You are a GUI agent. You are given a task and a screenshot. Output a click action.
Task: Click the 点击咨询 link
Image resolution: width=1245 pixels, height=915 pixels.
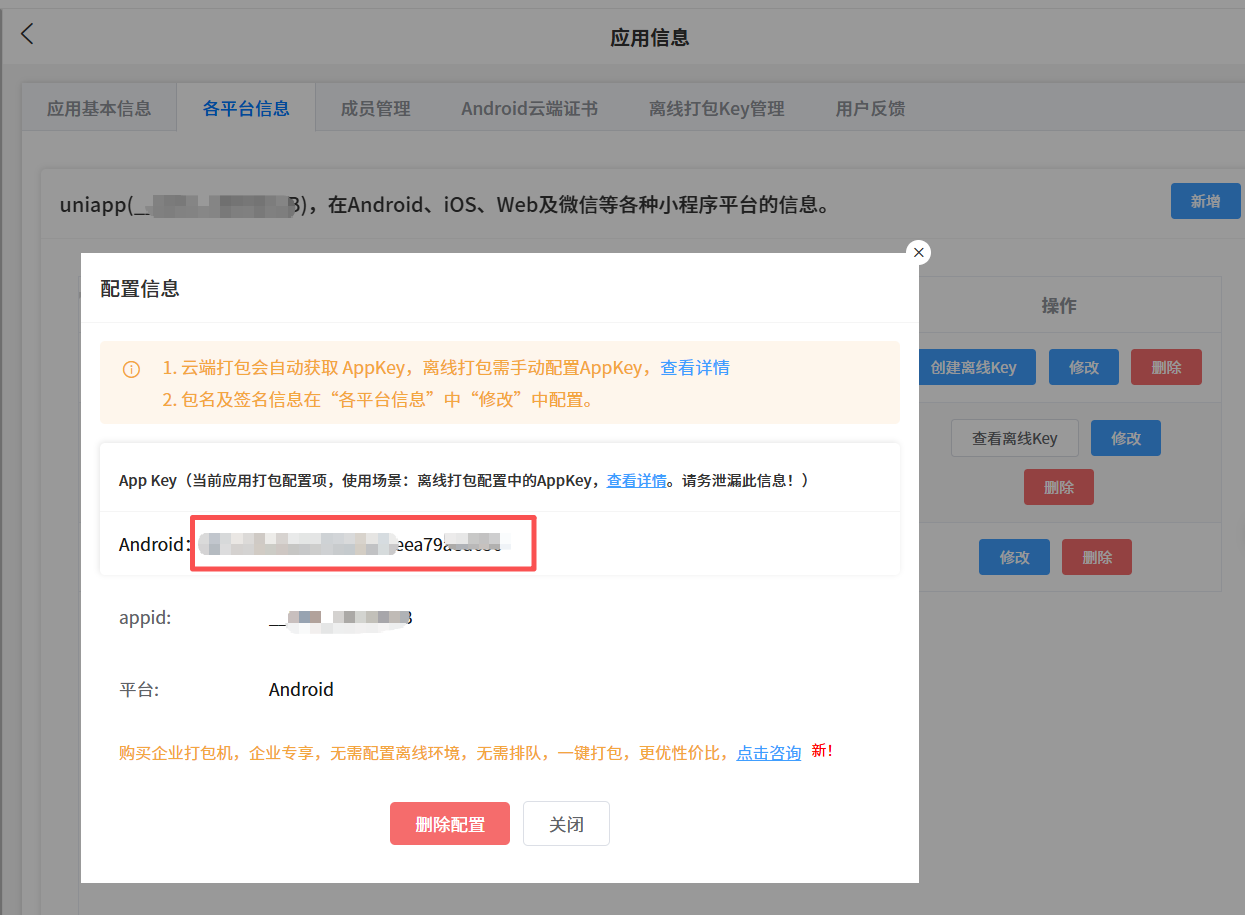click(x=768, y=753)
